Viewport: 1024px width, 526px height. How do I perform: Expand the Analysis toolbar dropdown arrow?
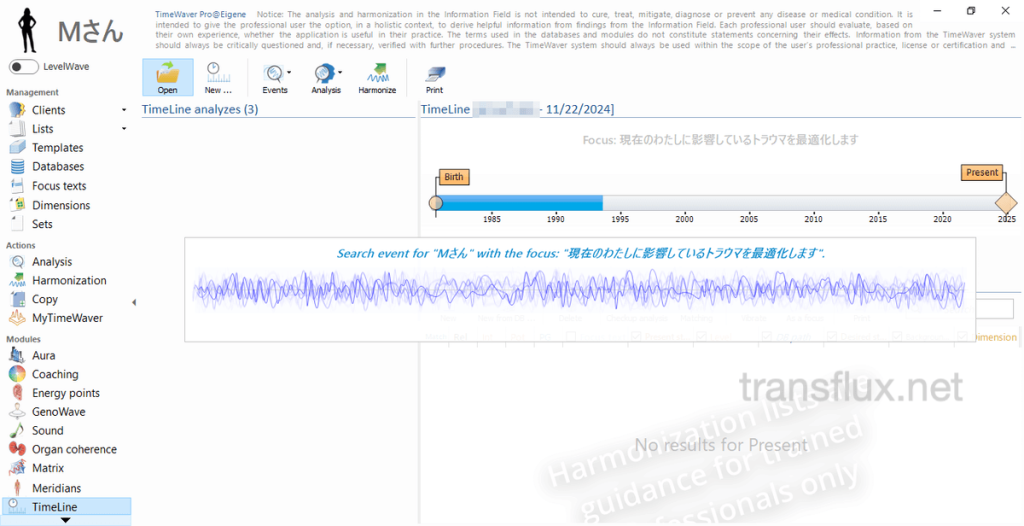340,73
